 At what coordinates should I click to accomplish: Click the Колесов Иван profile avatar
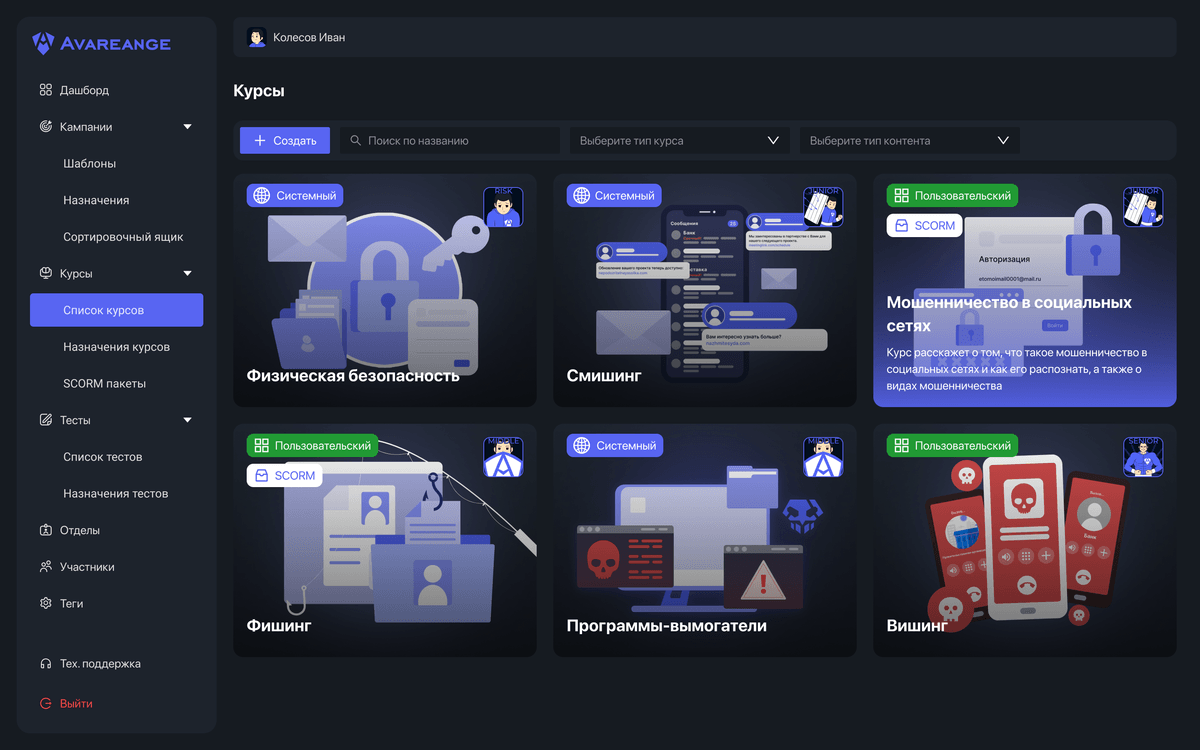click(255, 37)
